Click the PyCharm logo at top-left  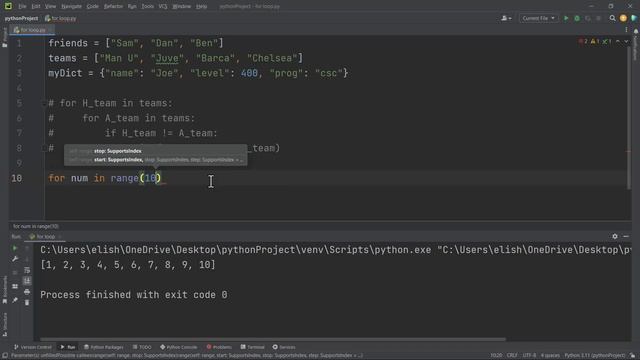(x=8, y=6)
